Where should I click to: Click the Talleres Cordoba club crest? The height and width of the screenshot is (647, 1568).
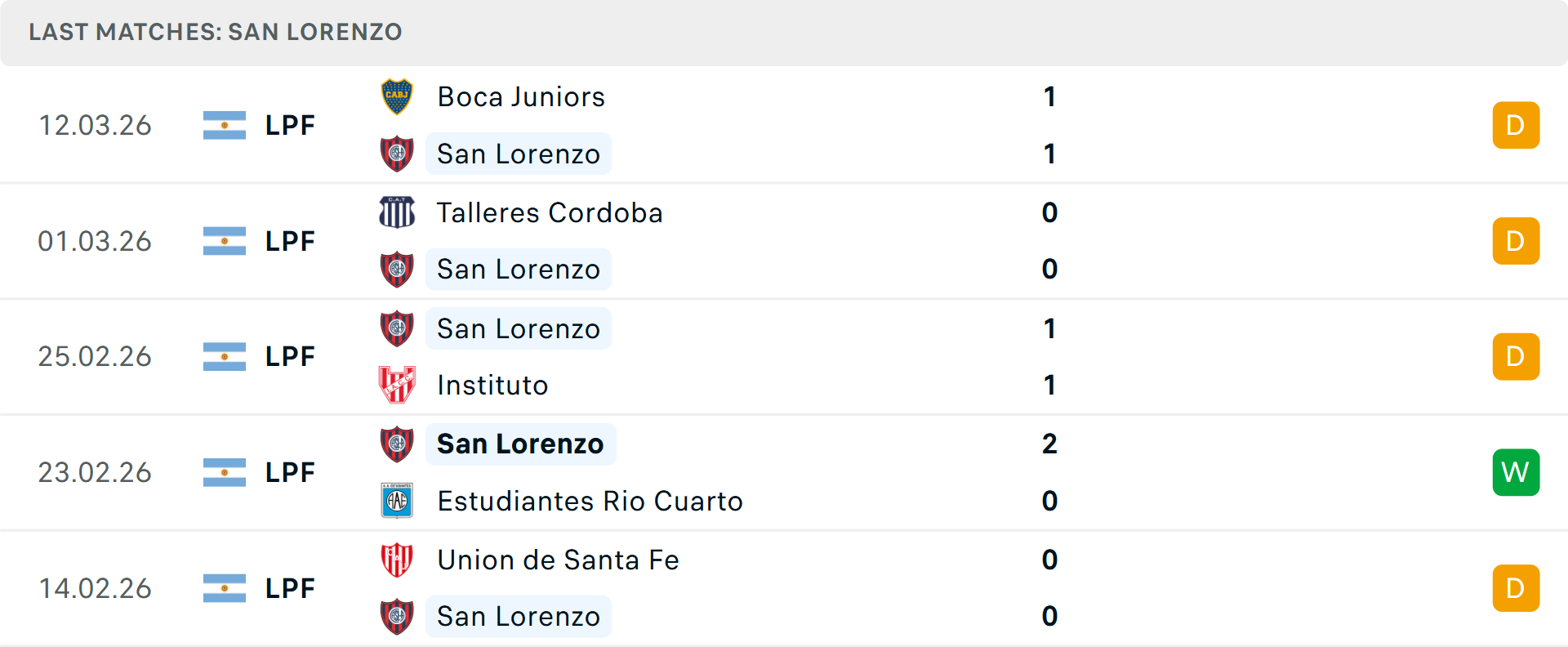(x=397, y=212)
